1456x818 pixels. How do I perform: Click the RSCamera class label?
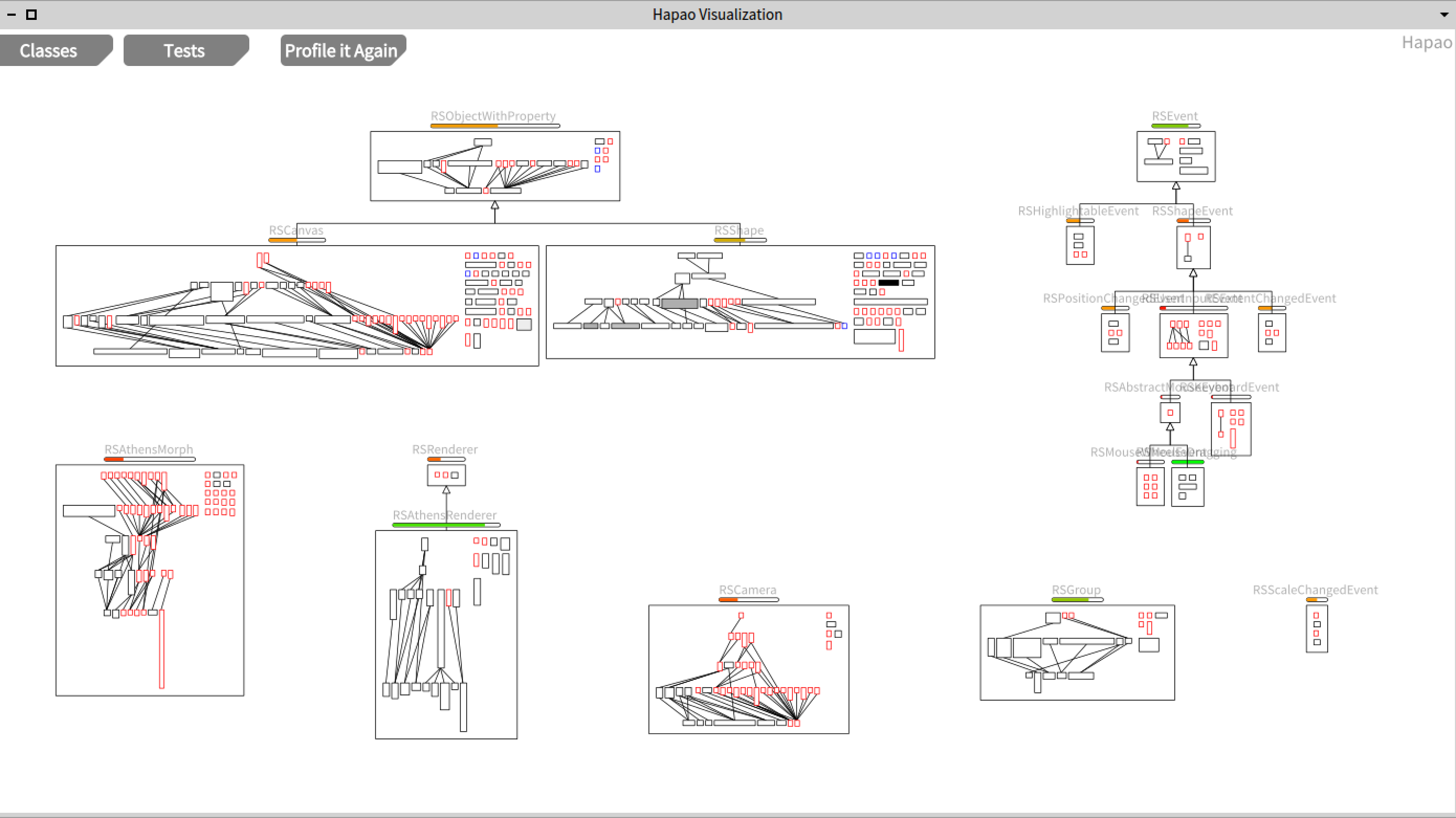pos(747,590)
